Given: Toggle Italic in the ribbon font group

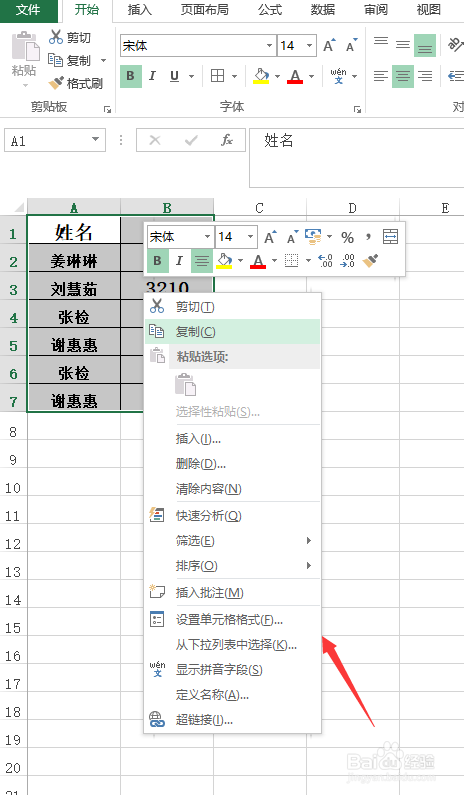Looking at the screenshot, I should pos(152,76).
